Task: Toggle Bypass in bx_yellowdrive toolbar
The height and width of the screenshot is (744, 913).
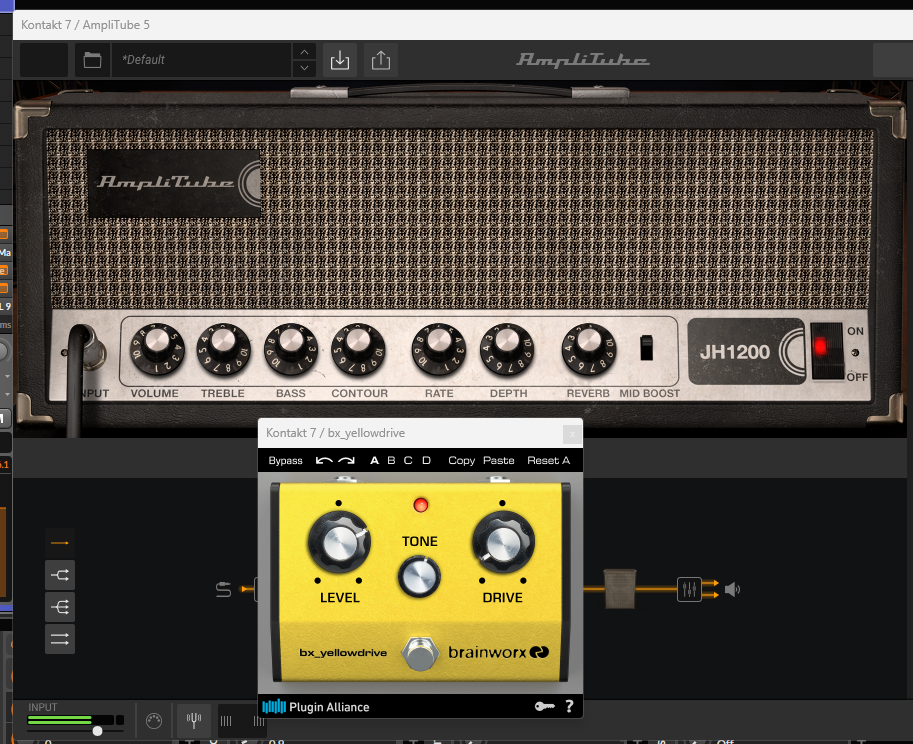Action: click(285, 460)
